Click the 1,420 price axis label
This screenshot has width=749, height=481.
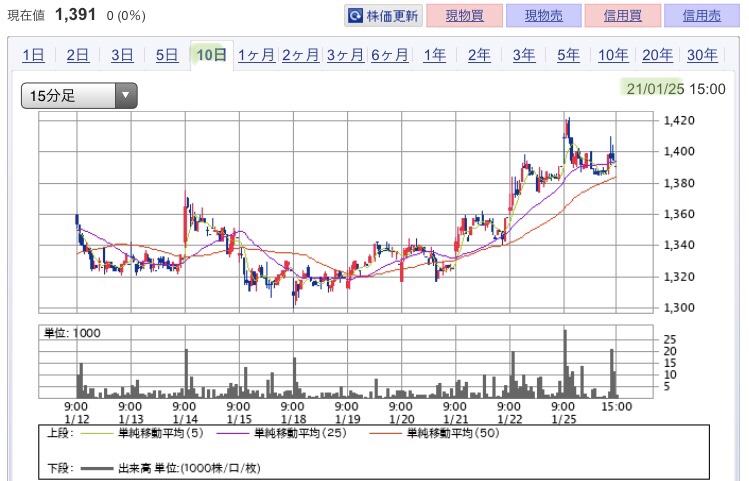pos(679,120)
